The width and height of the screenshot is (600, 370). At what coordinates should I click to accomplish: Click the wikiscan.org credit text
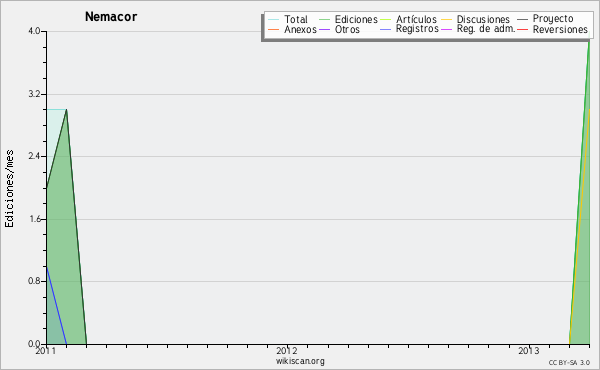300,361
